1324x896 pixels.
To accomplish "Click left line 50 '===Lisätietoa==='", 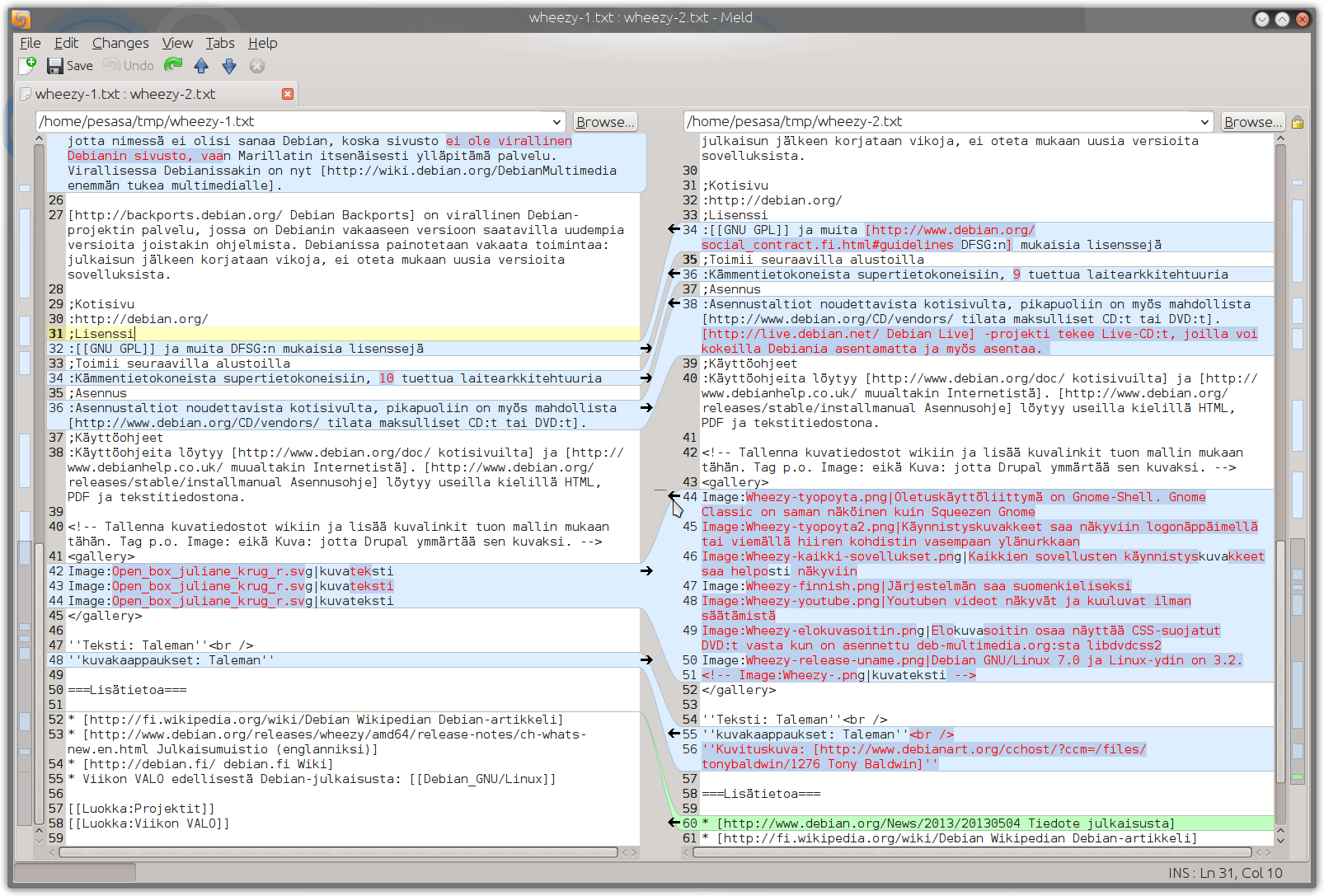I will coord(127,690).
